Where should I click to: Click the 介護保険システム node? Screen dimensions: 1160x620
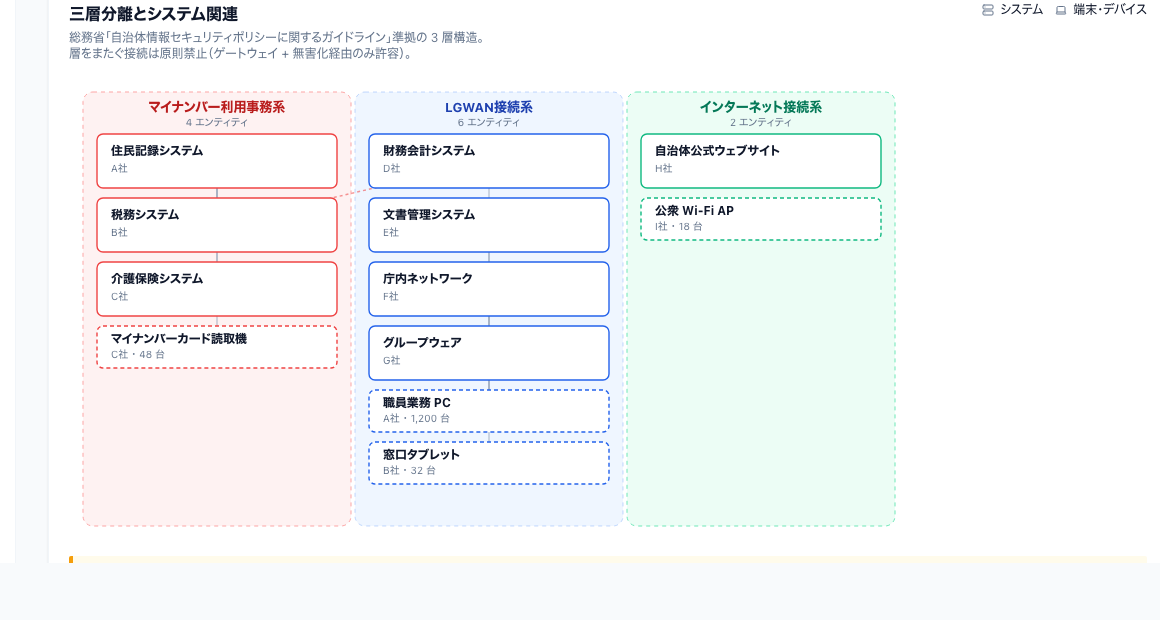217,288
